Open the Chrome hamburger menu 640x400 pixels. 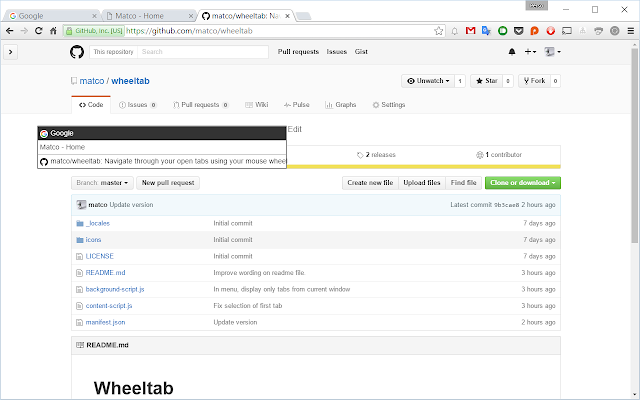pos(631,31)
